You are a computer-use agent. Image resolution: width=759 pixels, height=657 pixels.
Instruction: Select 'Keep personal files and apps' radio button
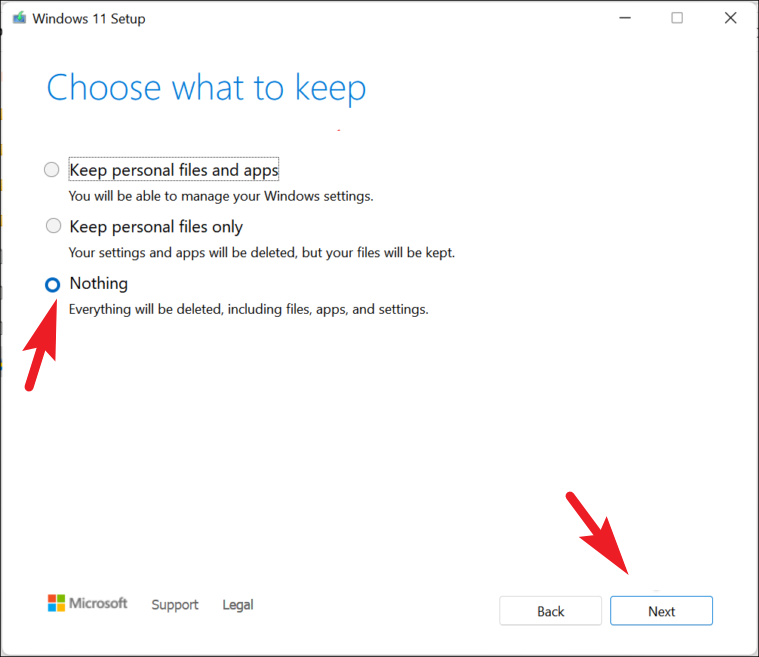pos(52,170)
